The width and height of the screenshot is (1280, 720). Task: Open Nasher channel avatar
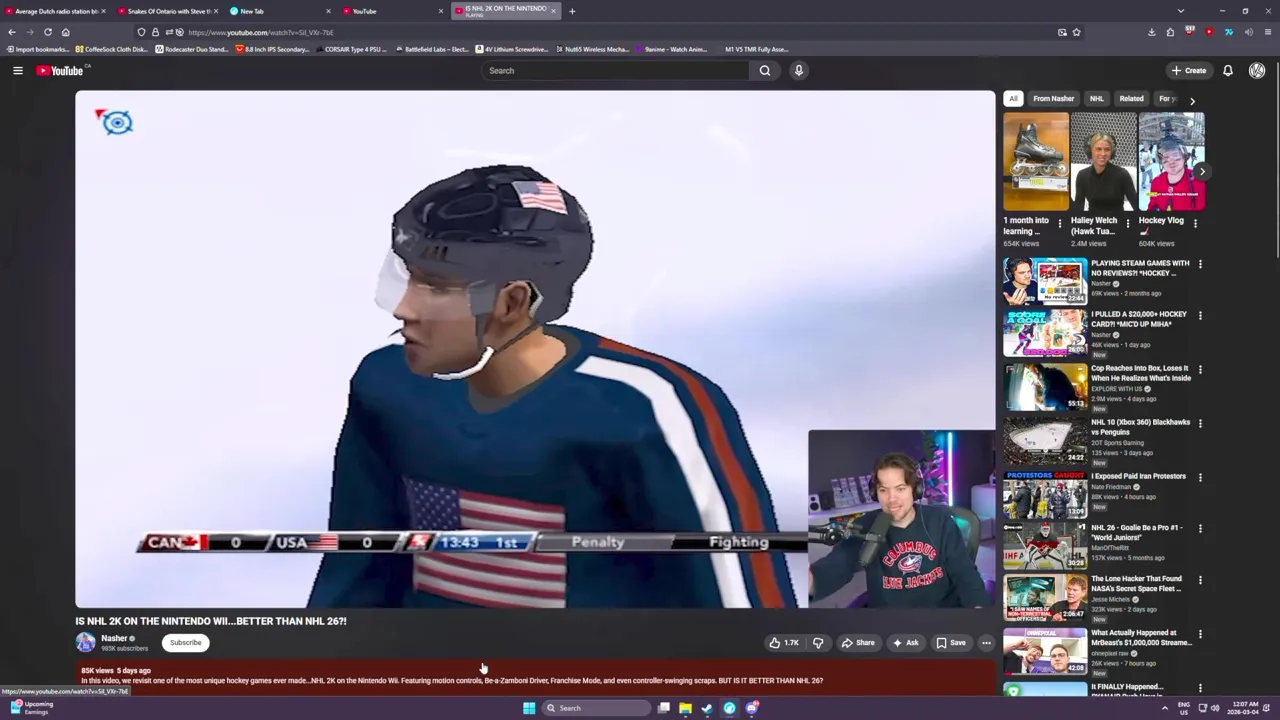86,642
